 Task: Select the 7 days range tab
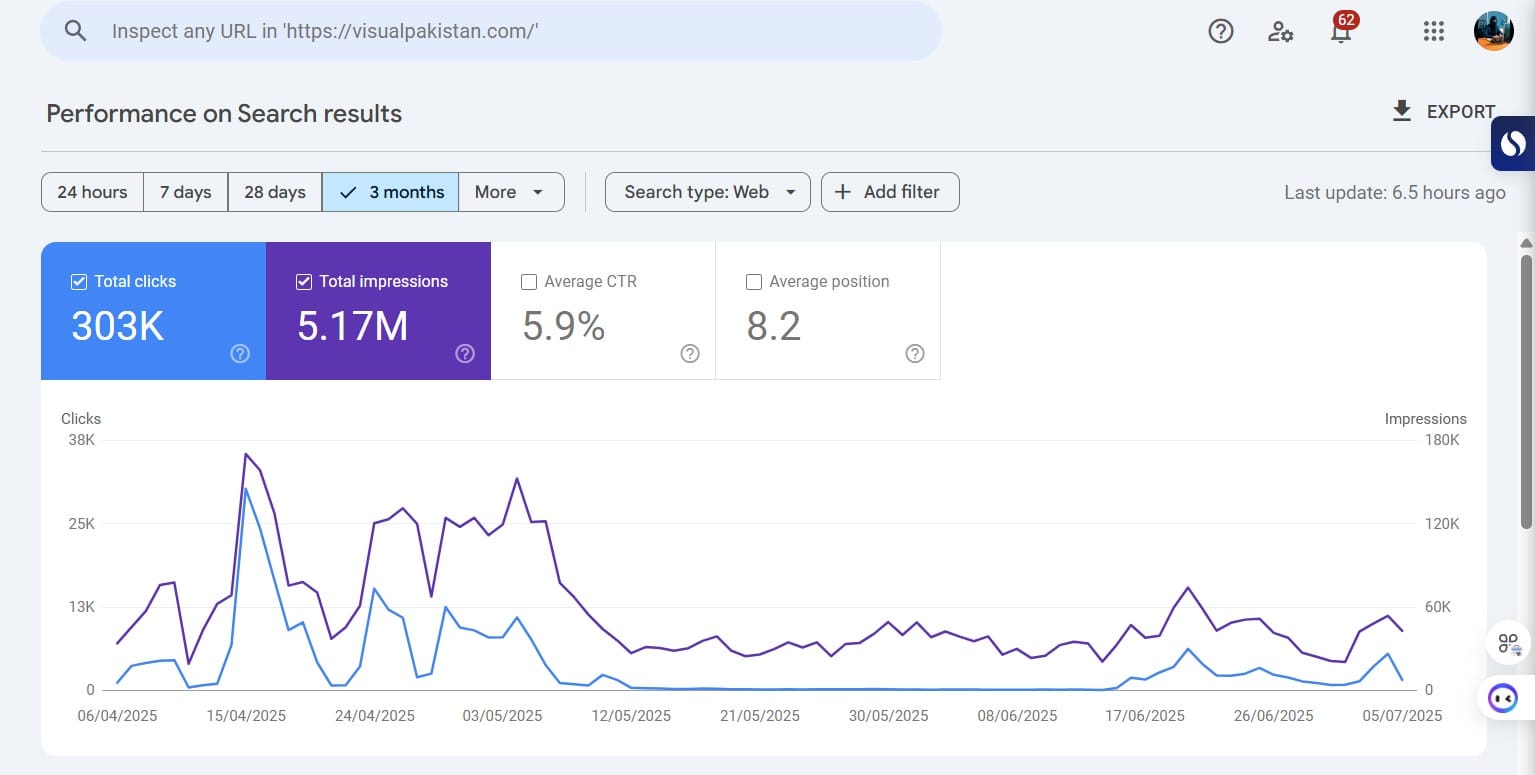pyautogui.click(x=186, y=192)
